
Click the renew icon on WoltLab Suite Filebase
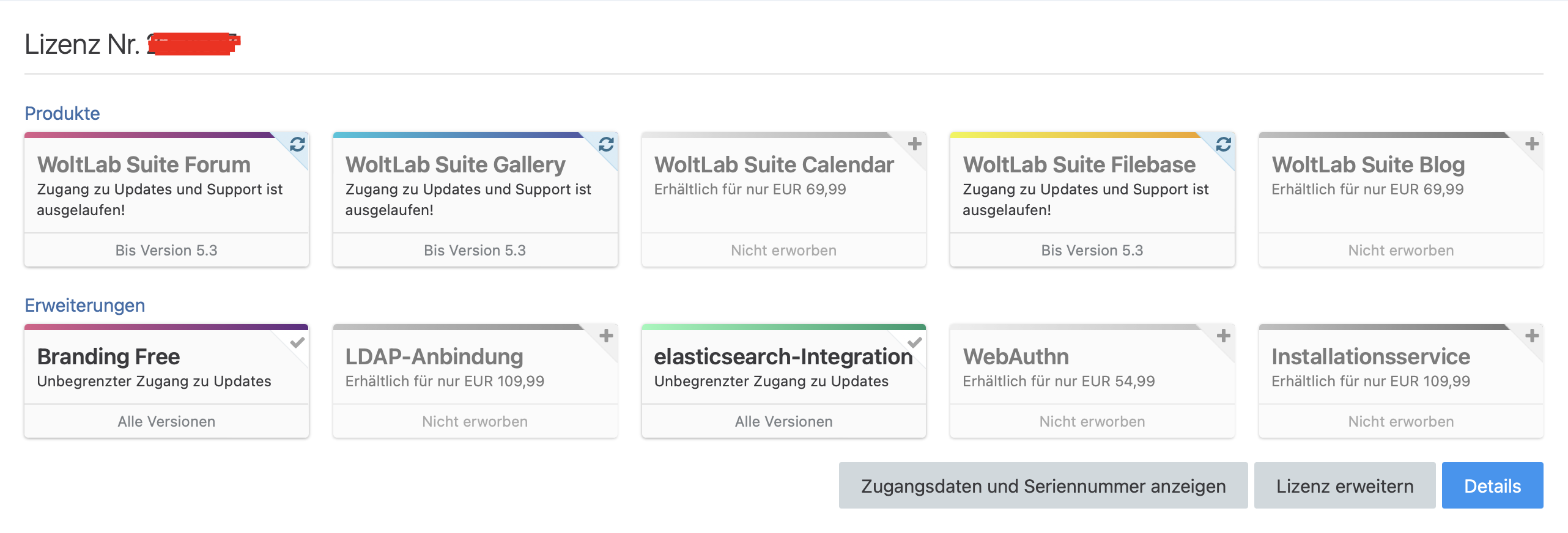click(x=1223, y=144)
